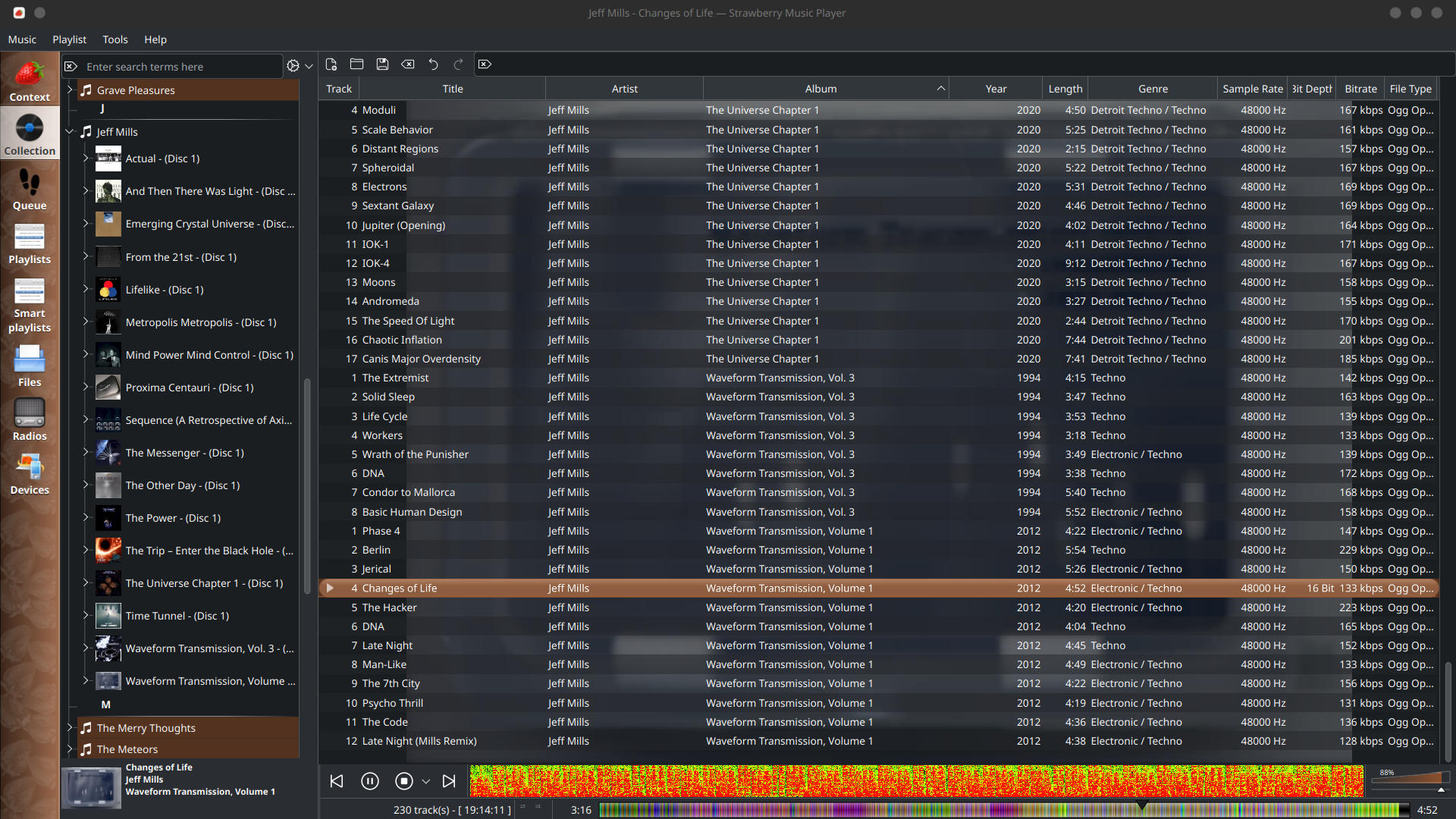Screen dimensions: 1456x819
Task: Click the Redo arrow icon
Action: click(x=459, y=64)
